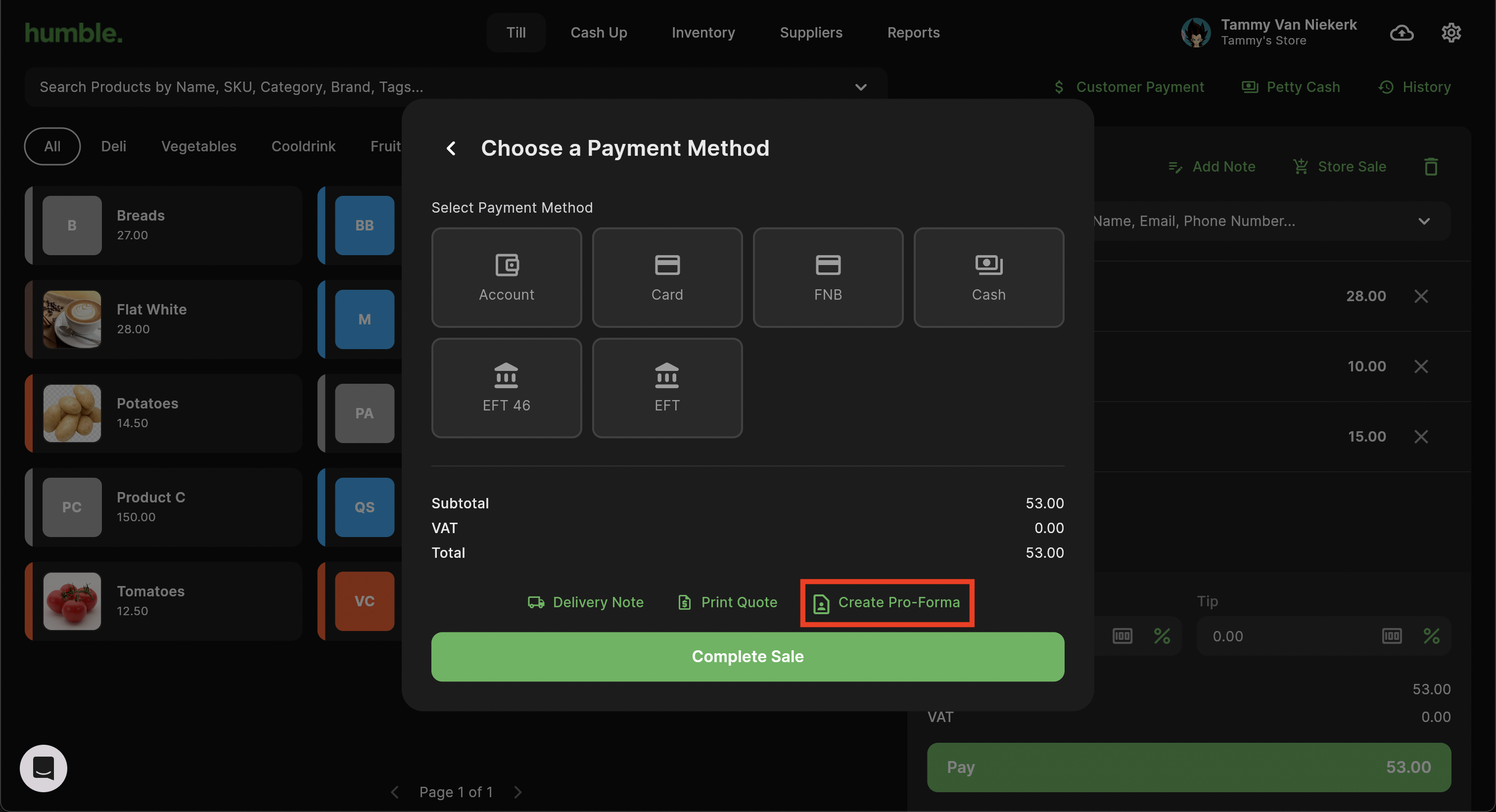Expand the product search dropdown chevron
This screenshot has height=812, width=1496.
861,87
